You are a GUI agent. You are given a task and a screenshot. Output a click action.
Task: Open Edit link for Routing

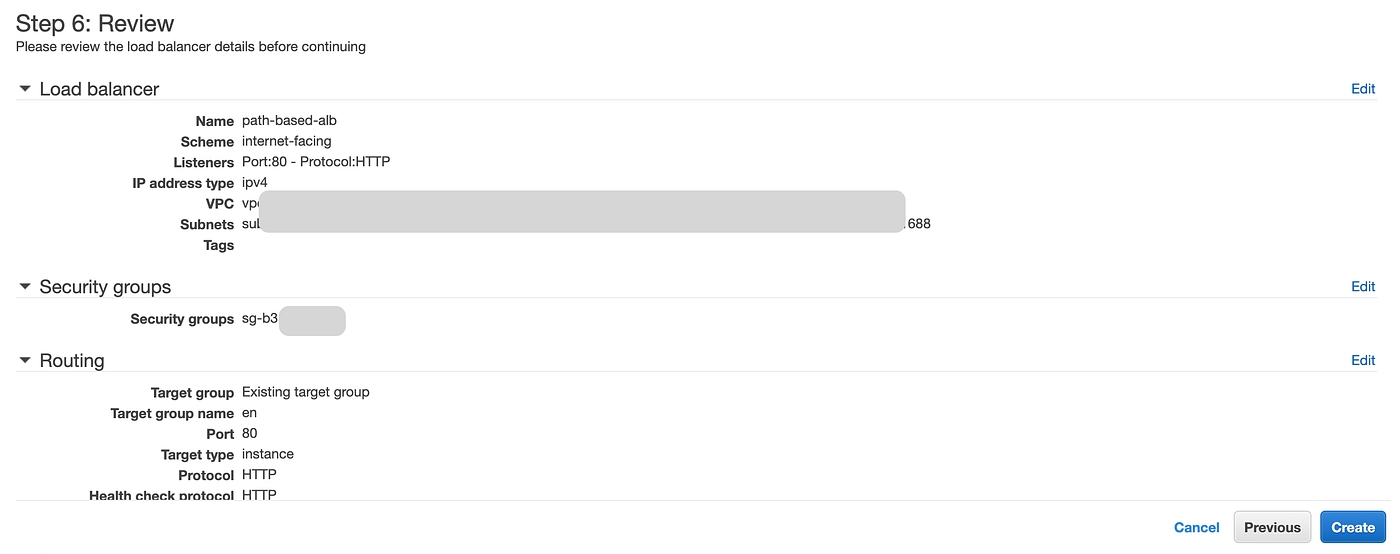tap(1363, 361)
